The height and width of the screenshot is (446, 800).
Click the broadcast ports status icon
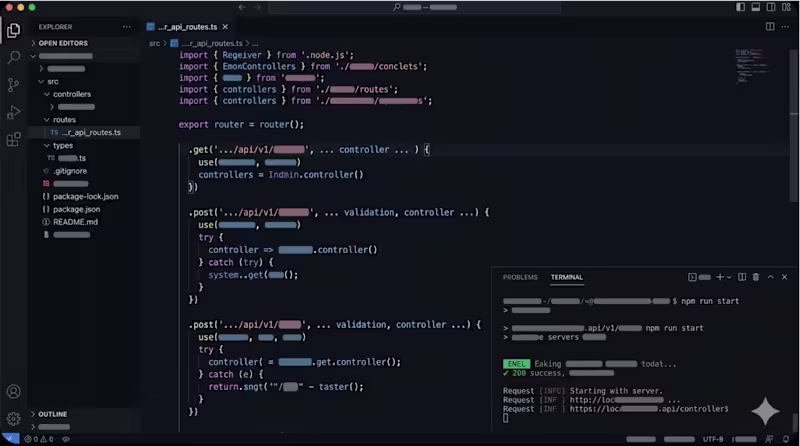tap(66, 439)
